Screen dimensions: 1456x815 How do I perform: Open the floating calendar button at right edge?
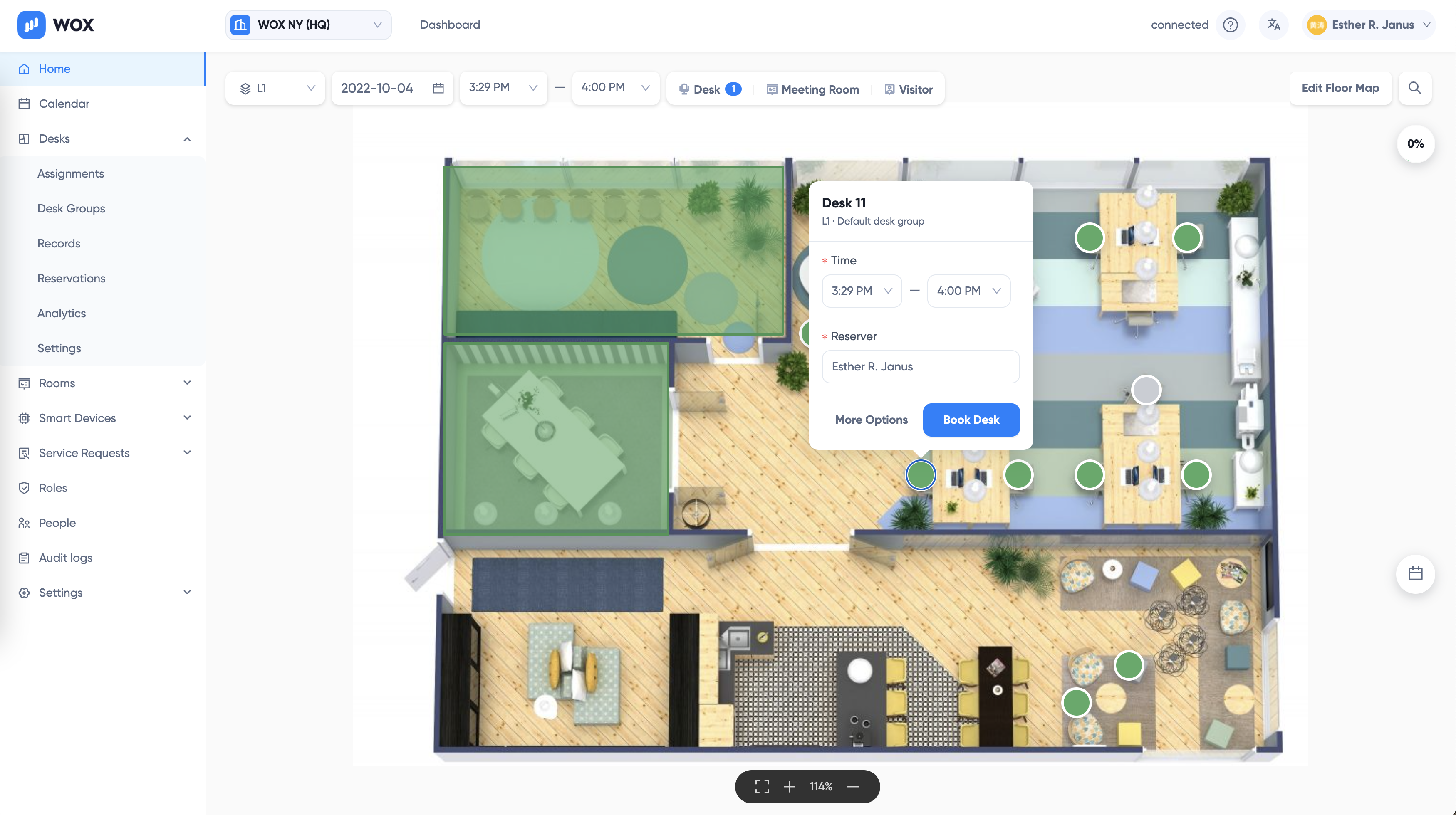click(x=1415, y=574)
